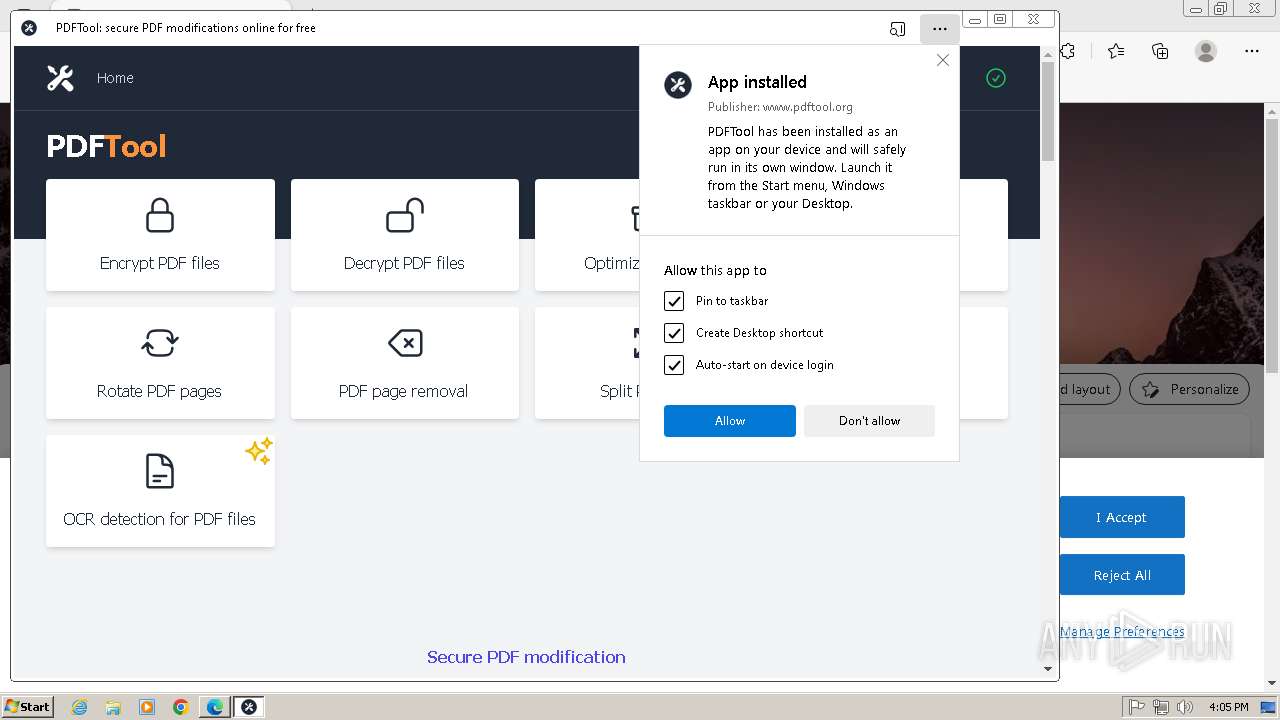Click Reject All in Edge window
The height and width of the screenshot is (720, 1280).
(1122, 575)
